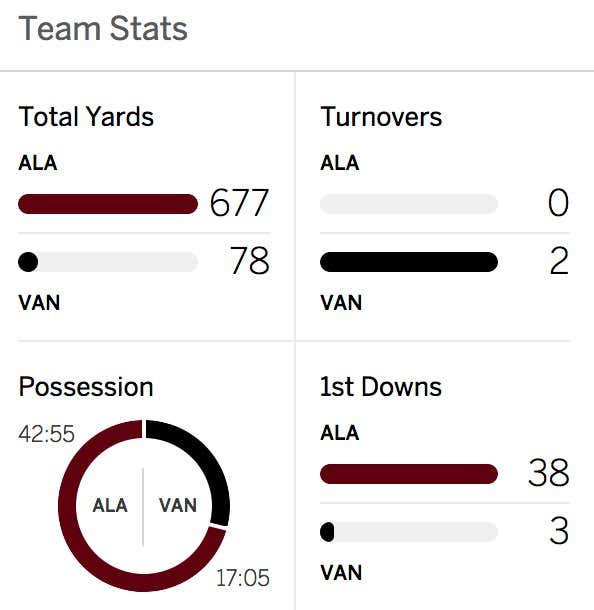Select the Total Yards title
Viewport: 594px width, 610px height.
(x=86, y=116)
